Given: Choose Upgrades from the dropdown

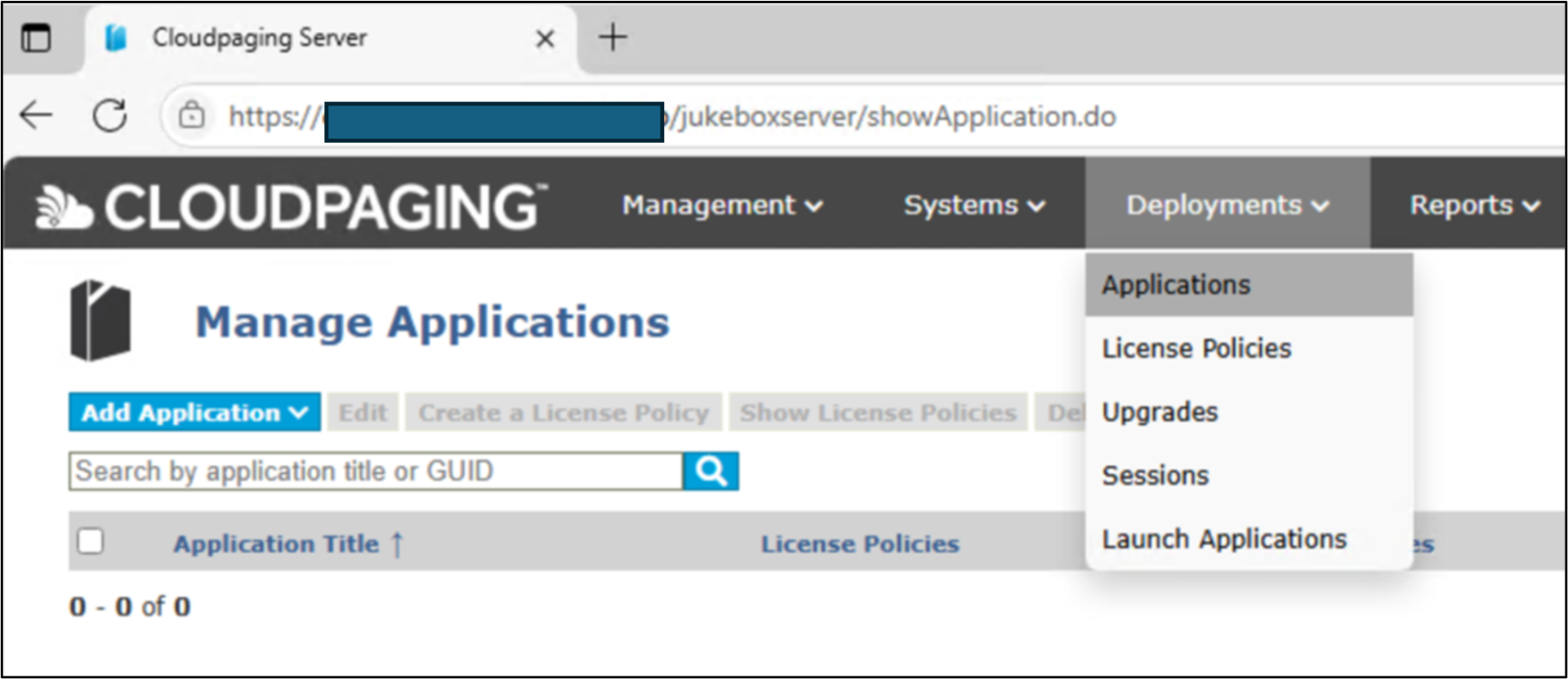Looking at the screenshot, I should tap(1249, 413).
